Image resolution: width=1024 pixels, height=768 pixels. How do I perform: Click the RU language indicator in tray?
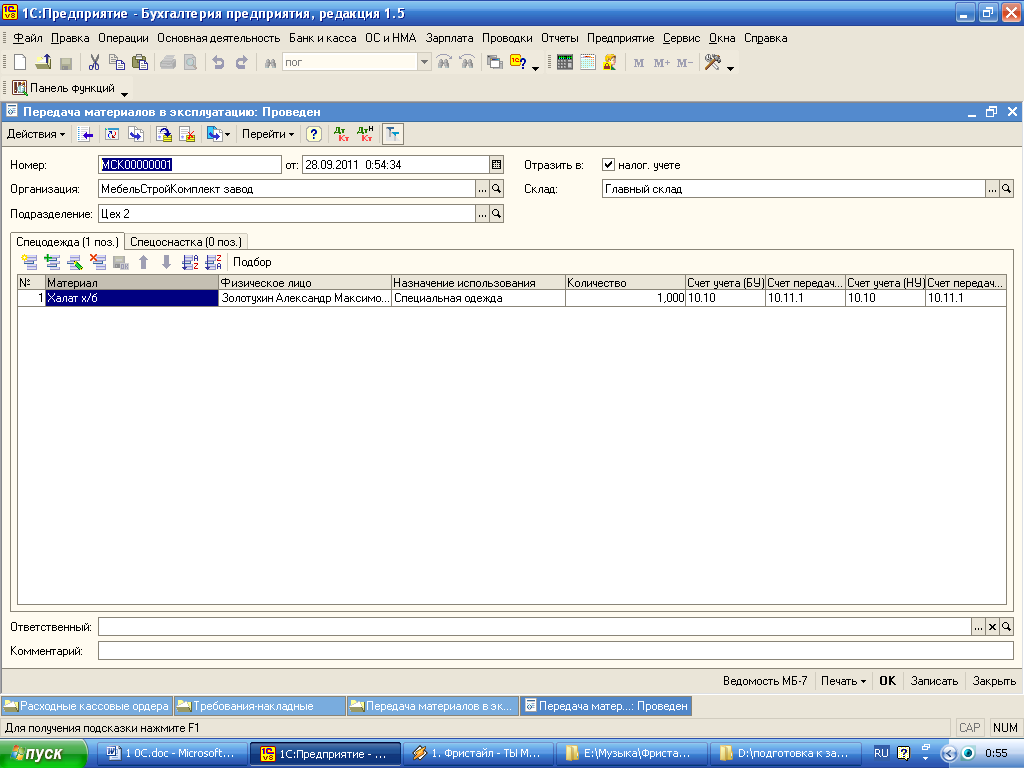click(x=881, y=753)
